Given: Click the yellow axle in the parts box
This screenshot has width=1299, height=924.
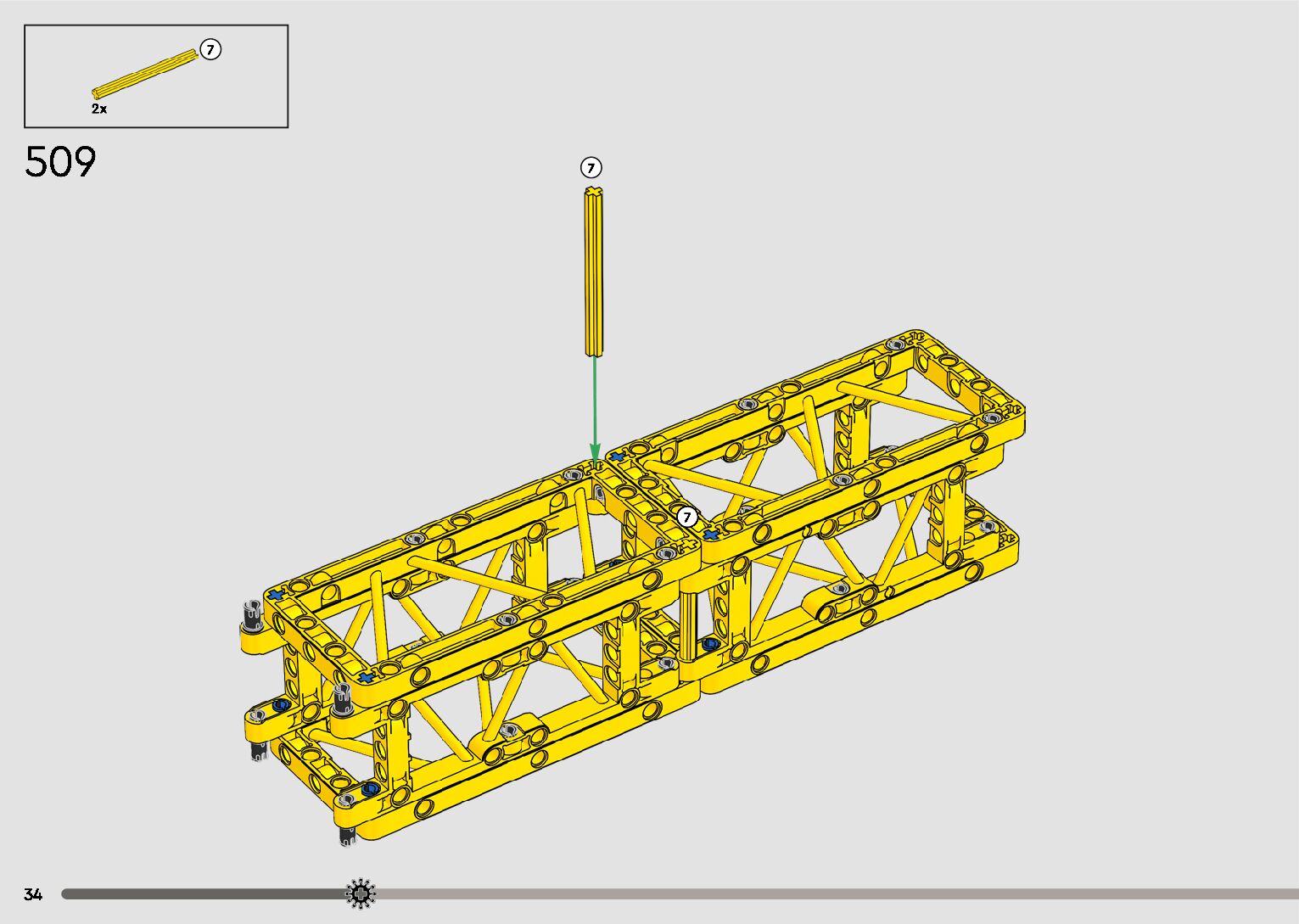Looking at the screenshot, I should (144, 72).
